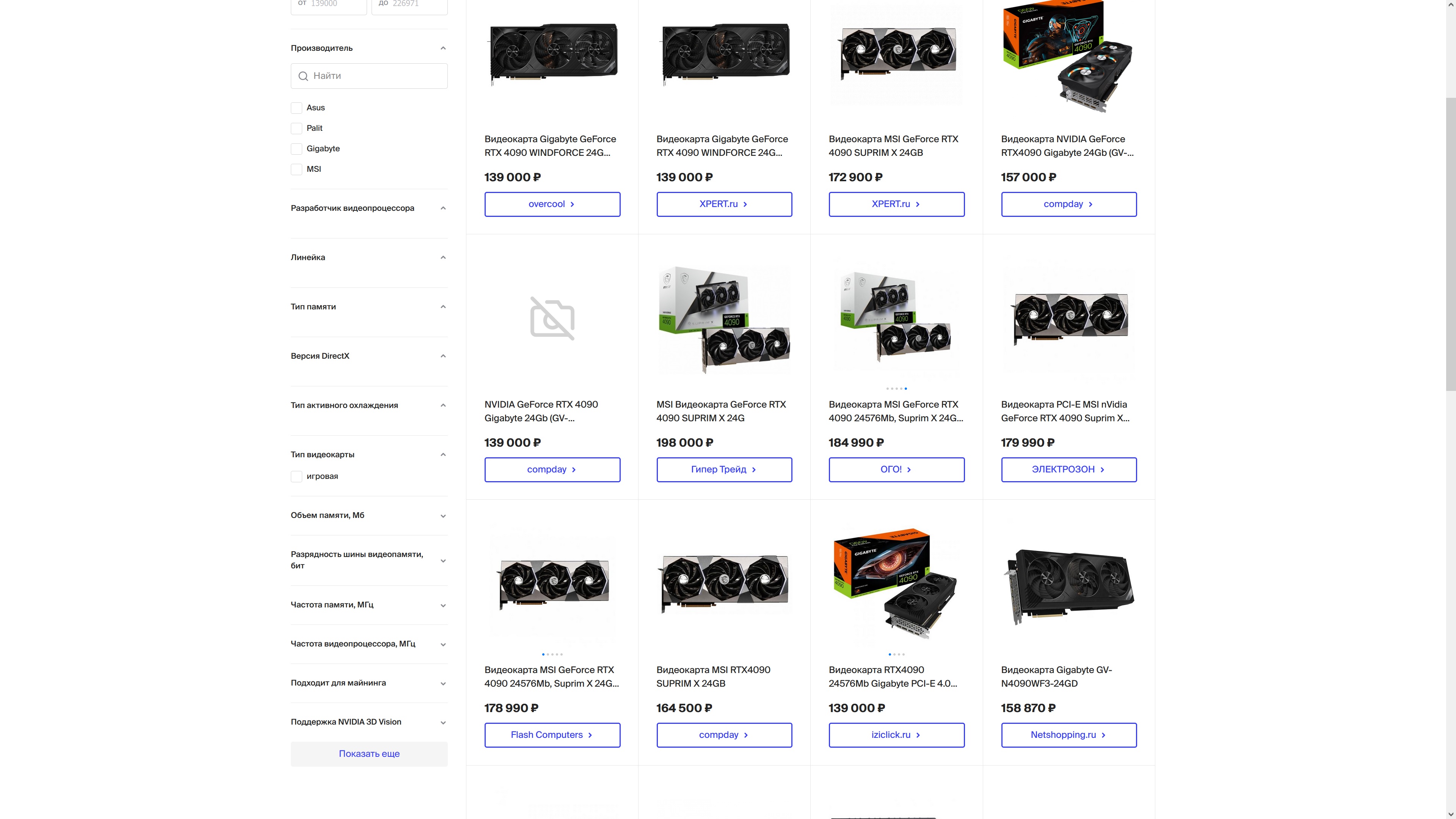This screenshot has width=1456, height=819.
Task: Check the Asus manufacturer checkbox
Action: point(296,108)
